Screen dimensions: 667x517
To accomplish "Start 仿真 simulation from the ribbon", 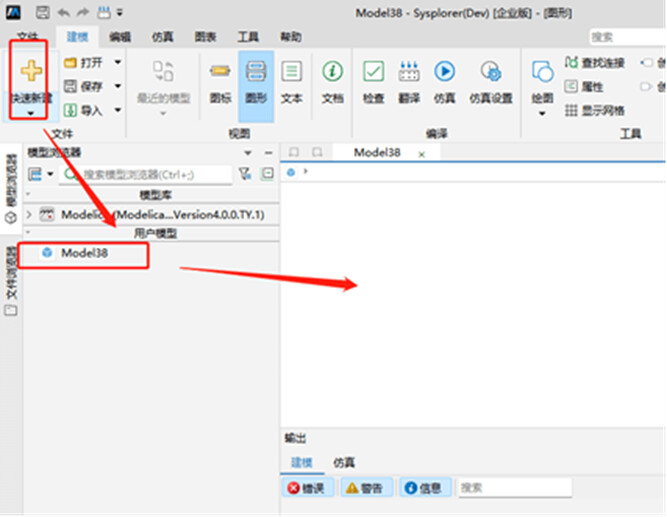I will (x=445, y=83).
